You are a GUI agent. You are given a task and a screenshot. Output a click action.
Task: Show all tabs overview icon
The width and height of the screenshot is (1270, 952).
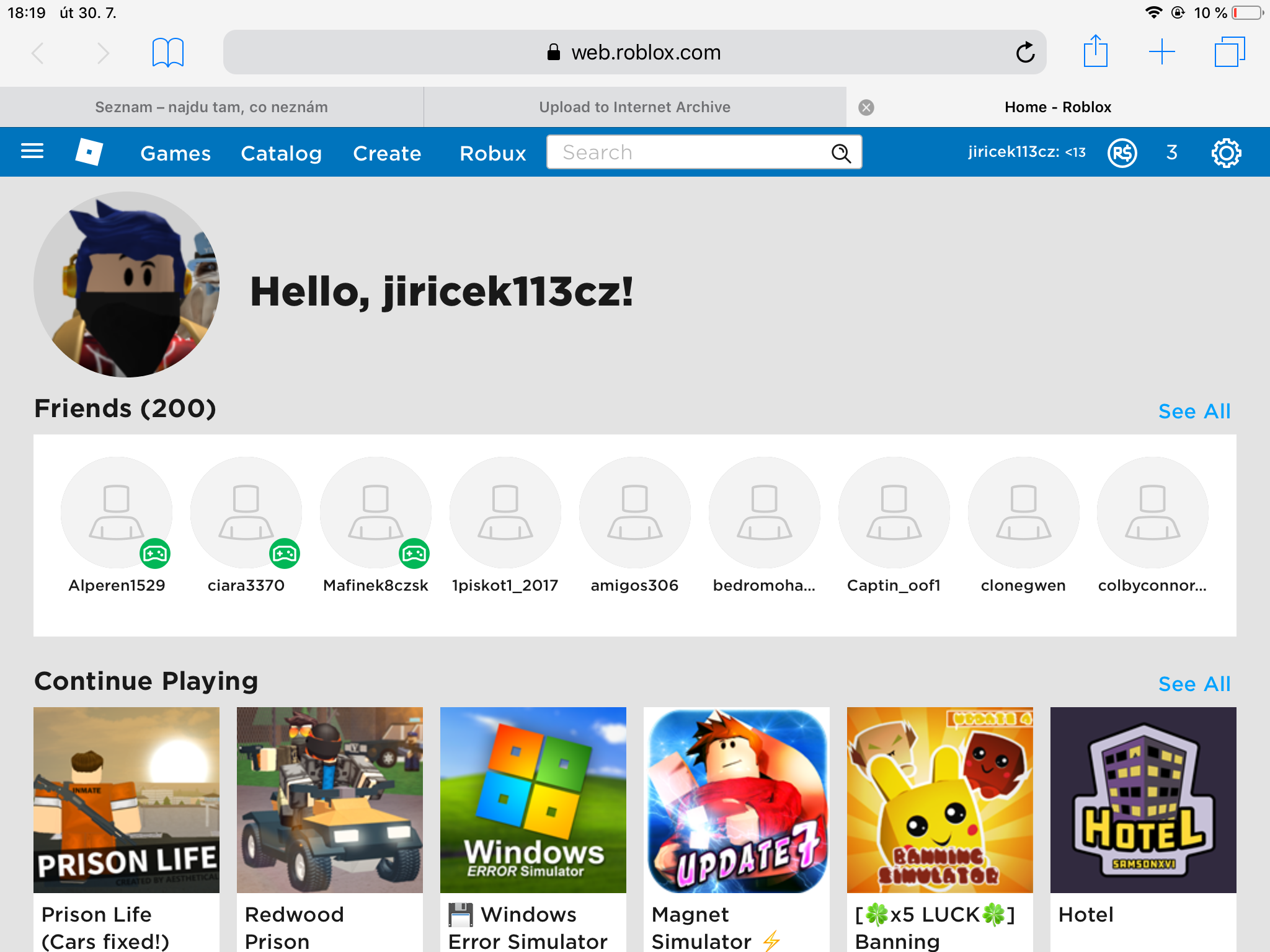tap(1229, 51)
